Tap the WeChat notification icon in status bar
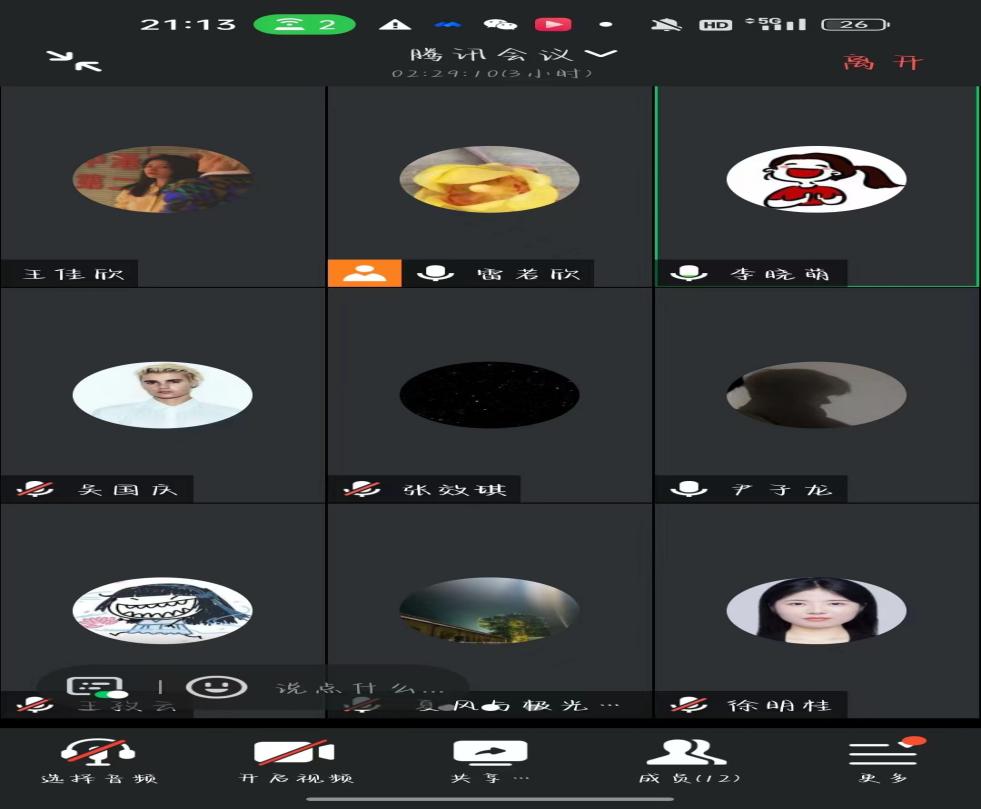 coord(501,24)
